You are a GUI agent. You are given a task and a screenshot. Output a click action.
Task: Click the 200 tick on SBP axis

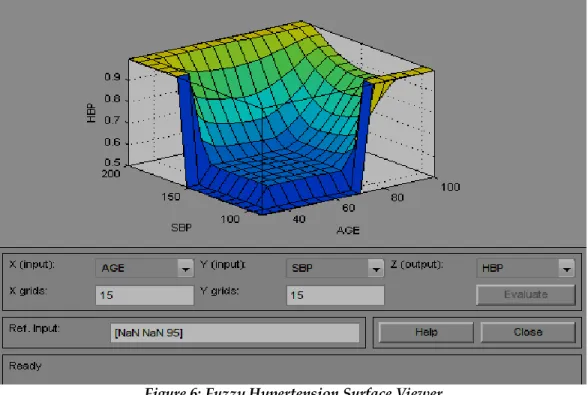(x=111, y=174)
